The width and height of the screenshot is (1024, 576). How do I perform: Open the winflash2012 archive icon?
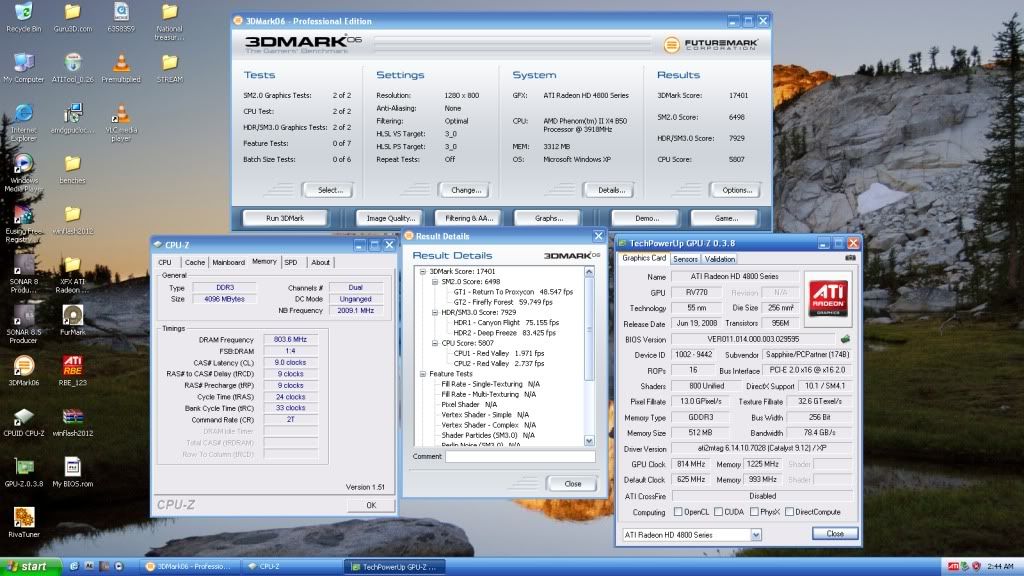coord(72,421)
